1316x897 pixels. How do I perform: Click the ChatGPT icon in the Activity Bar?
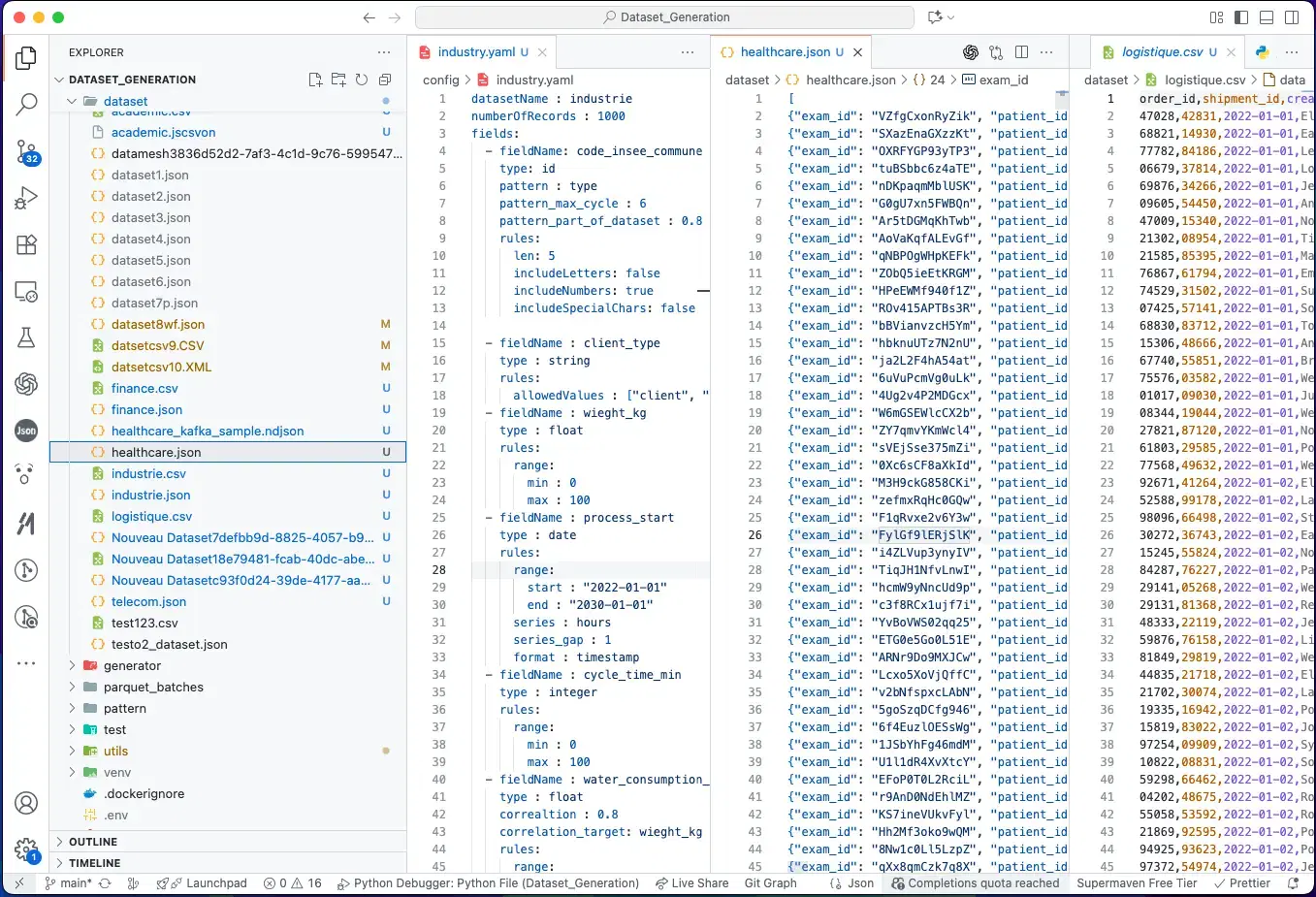tap(26, 383)
